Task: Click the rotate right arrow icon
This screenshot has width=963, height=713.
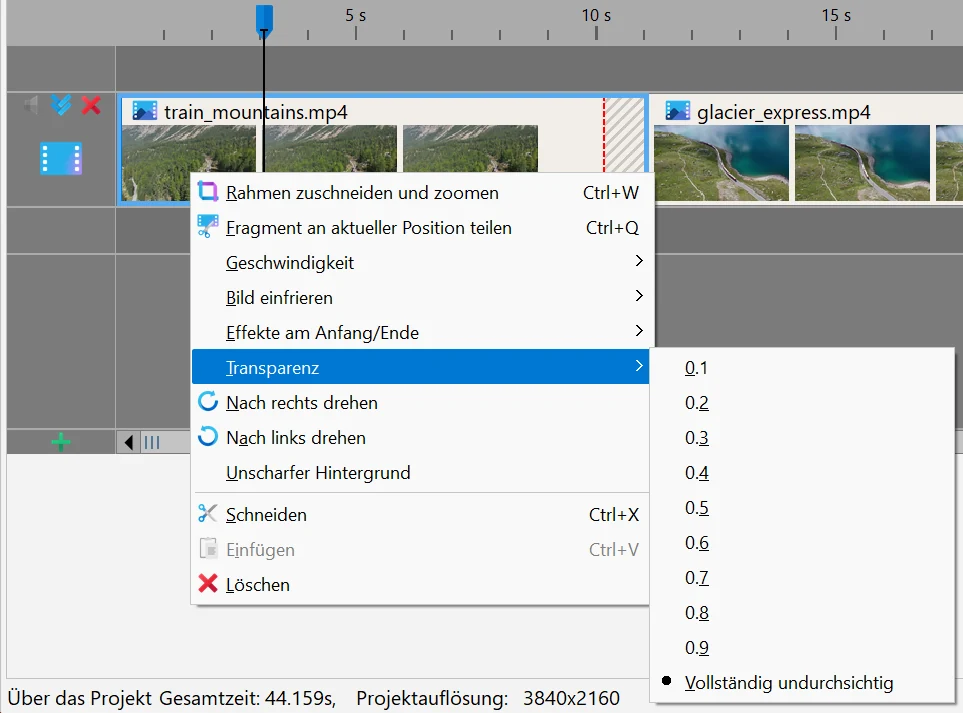Action: point(208,402)
